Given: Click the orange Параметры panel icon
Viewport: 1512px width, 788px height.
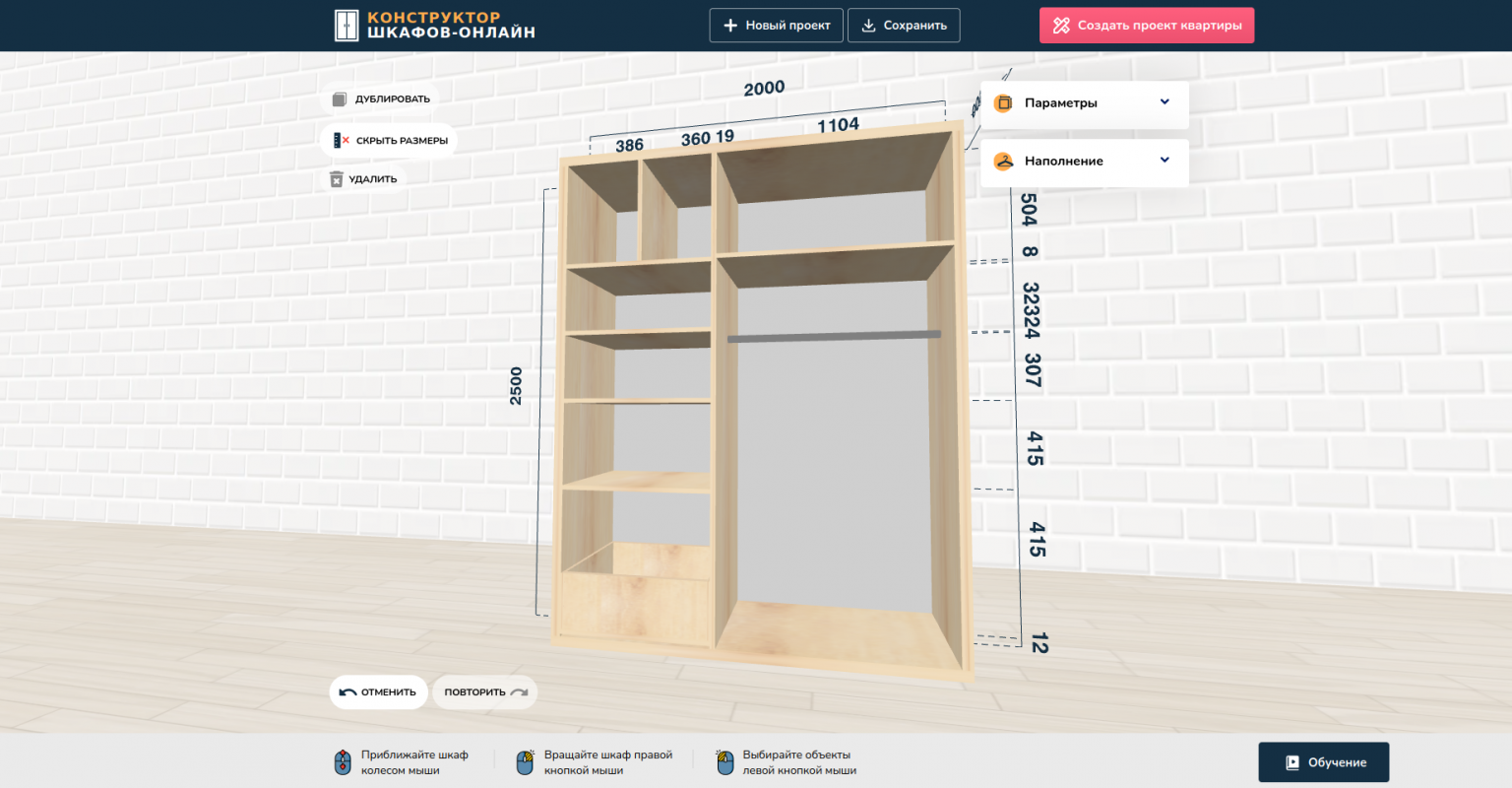Looking at the screenshot, I should (x=1003, y=103).
